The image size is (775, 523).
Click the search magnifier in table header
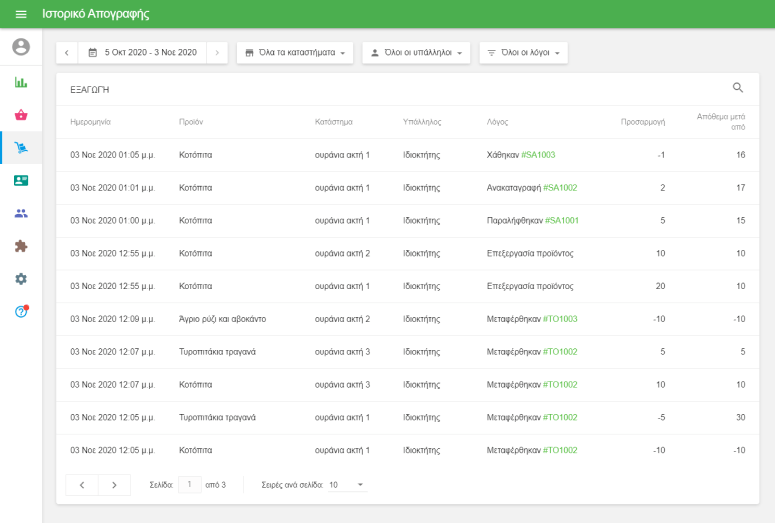(x=738, y=88)
